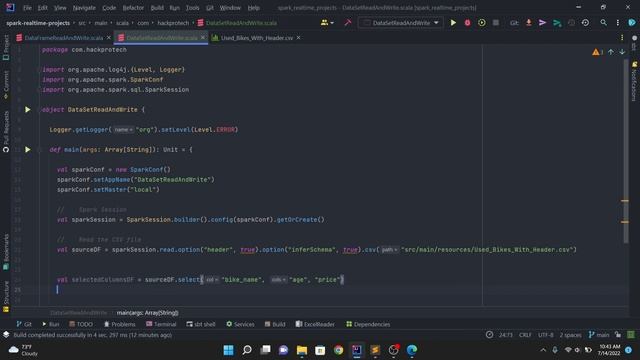Build project with the hammer icon
The image size is (640, 360).
348,23
